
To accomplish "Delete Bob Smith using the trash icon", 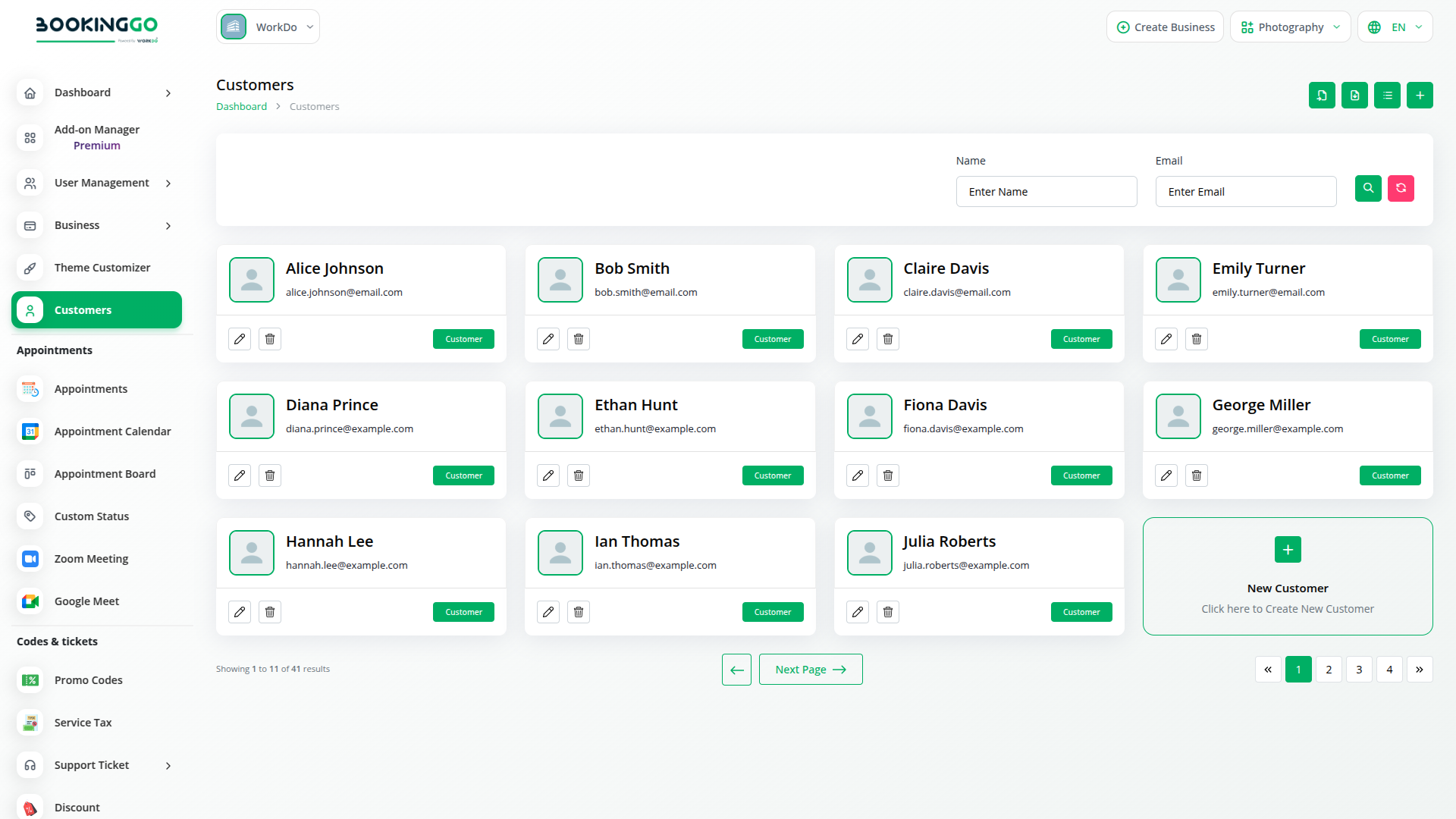I will [579, 339].
